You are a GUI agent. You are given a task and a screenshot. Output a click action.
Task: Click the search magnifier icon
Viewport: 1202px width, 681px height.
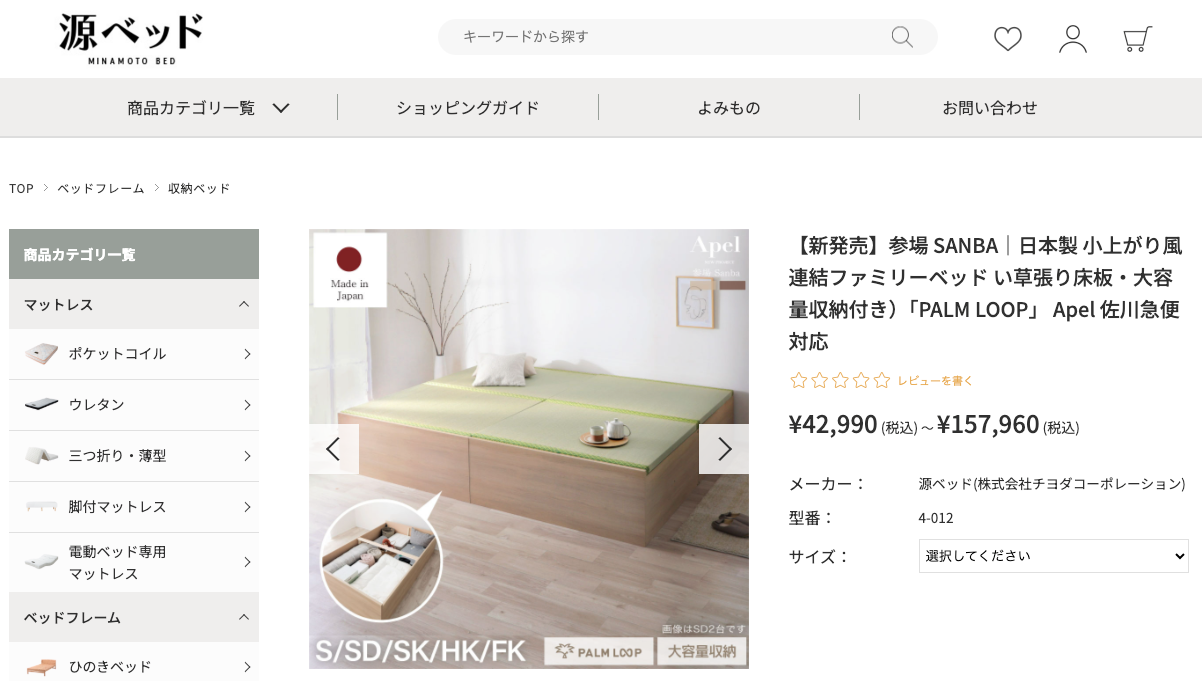coord(902,37)
